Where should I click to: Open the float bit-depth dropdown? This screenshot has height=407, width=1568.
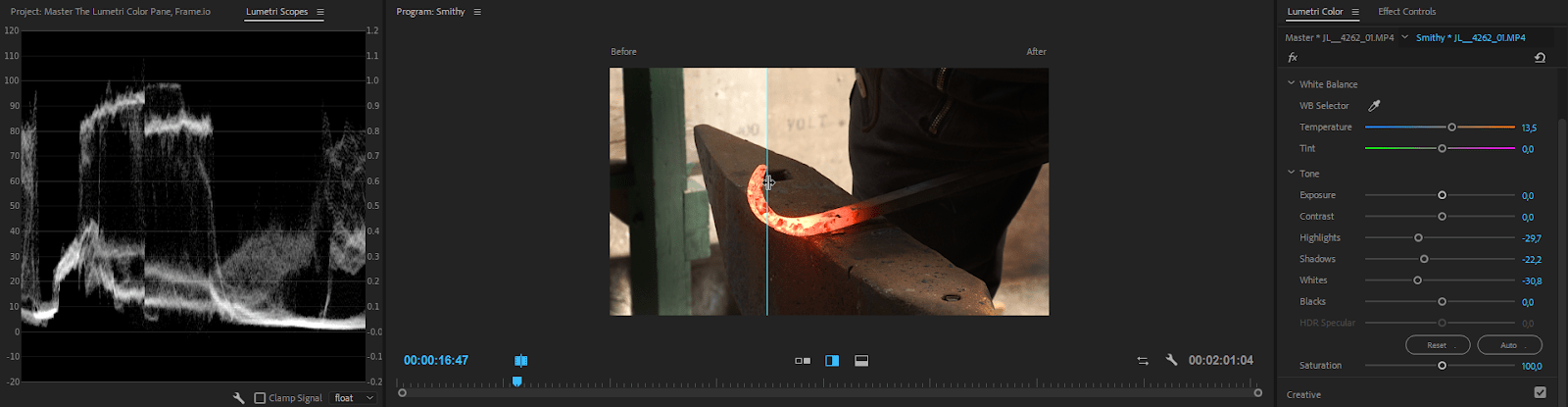point(354,398)
